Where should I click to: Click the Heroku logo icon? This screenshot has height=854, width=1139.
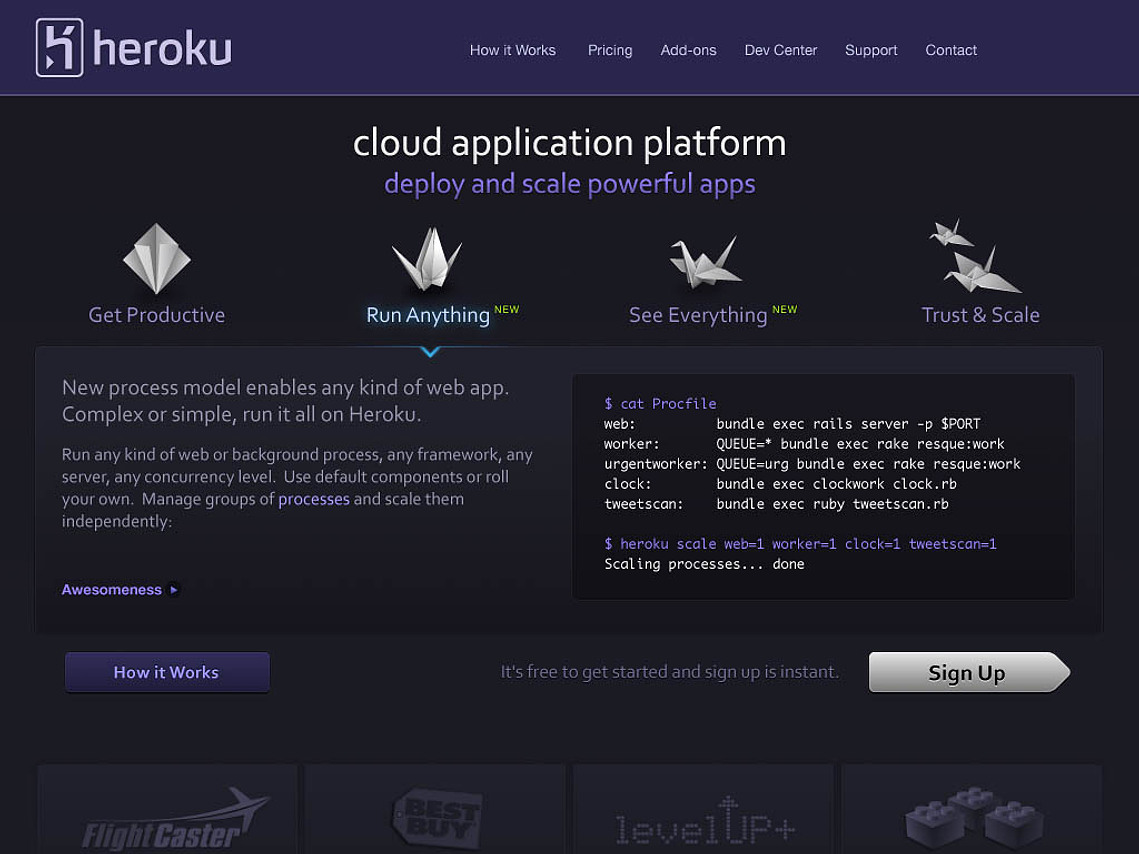click(x=60, y=48)
